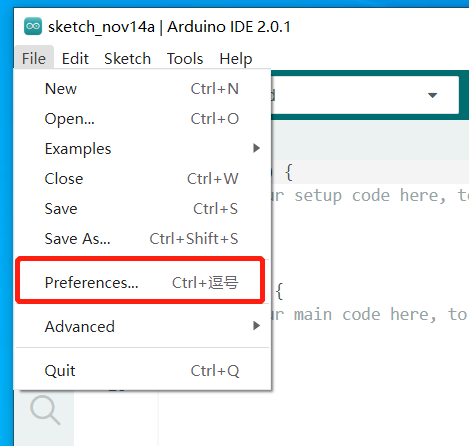This screenshot has width=469, height=446.
Task: Open the board selector dropdown arrow
Action: click(432, 95)
